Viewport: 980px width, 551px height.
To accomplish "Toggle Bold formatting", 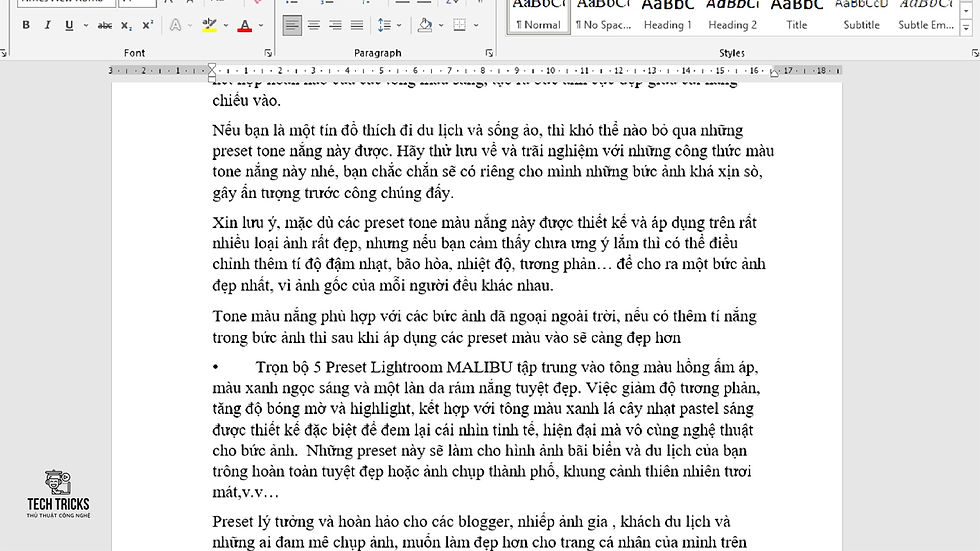I will point(26,25).
